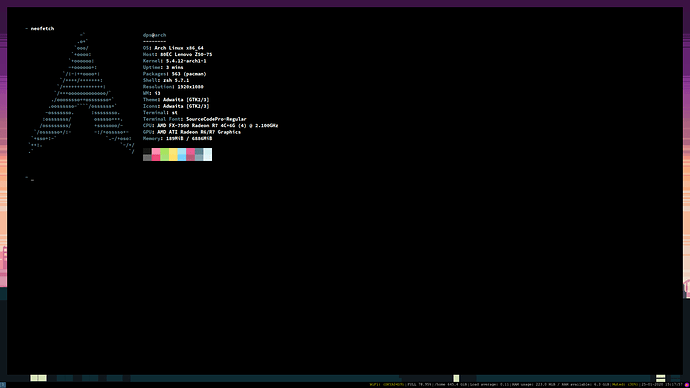This screenshot has width=690, height=388.
Task: Click workspace 1 indicator in status bar
Action: pos(3,385)
